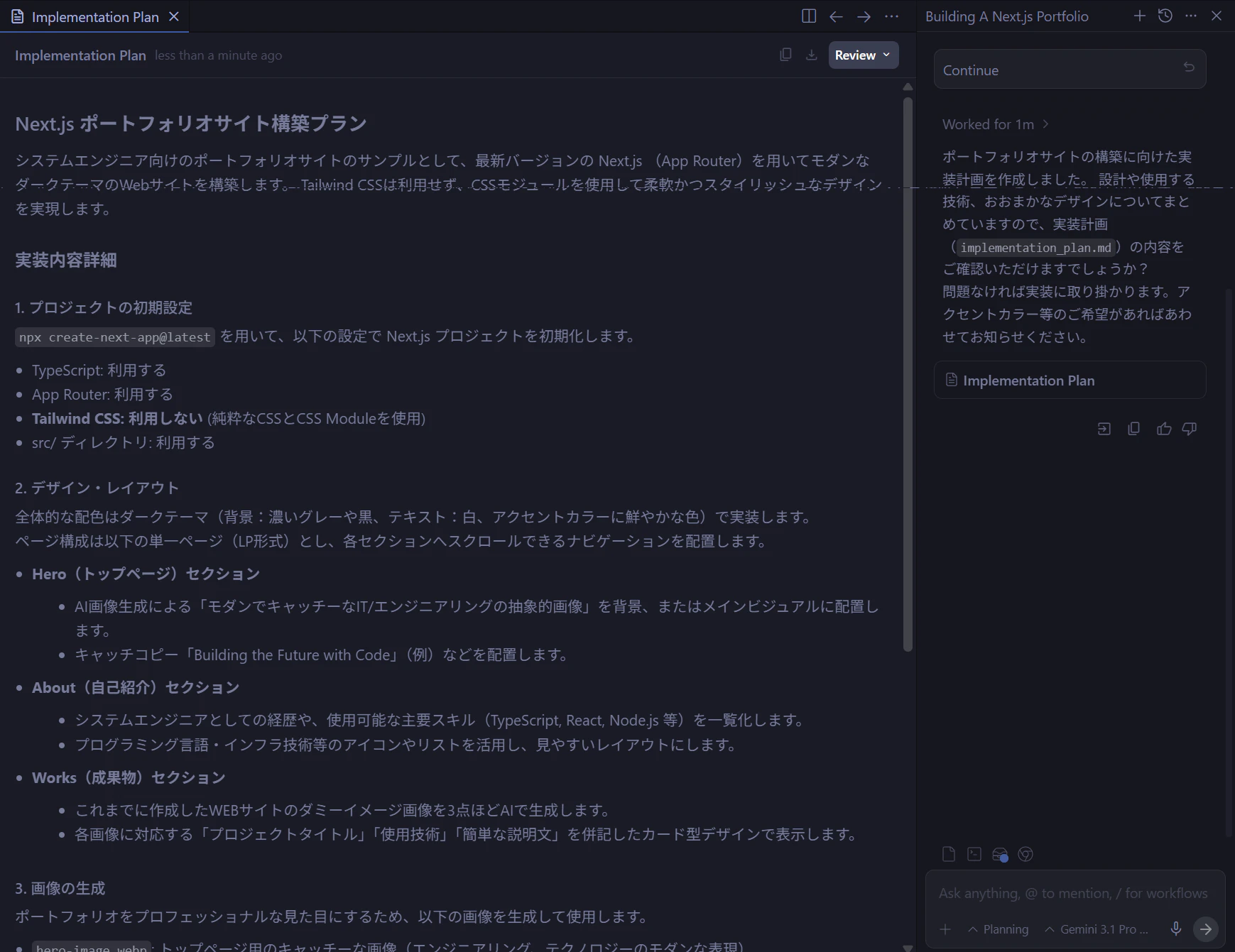
Task: Start a new chat with plus icon
Action: click(1139, 16)
